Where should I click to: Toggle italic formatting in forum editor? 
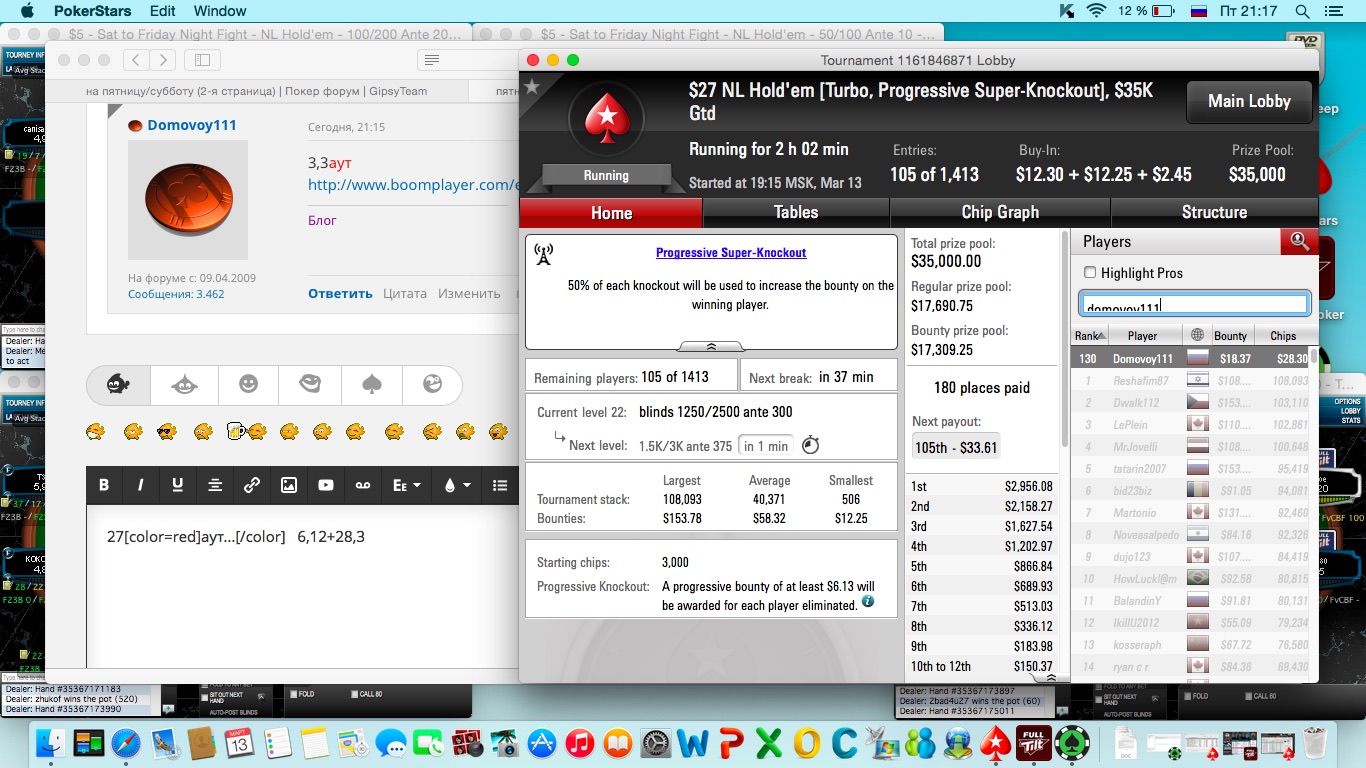point(141,485)
